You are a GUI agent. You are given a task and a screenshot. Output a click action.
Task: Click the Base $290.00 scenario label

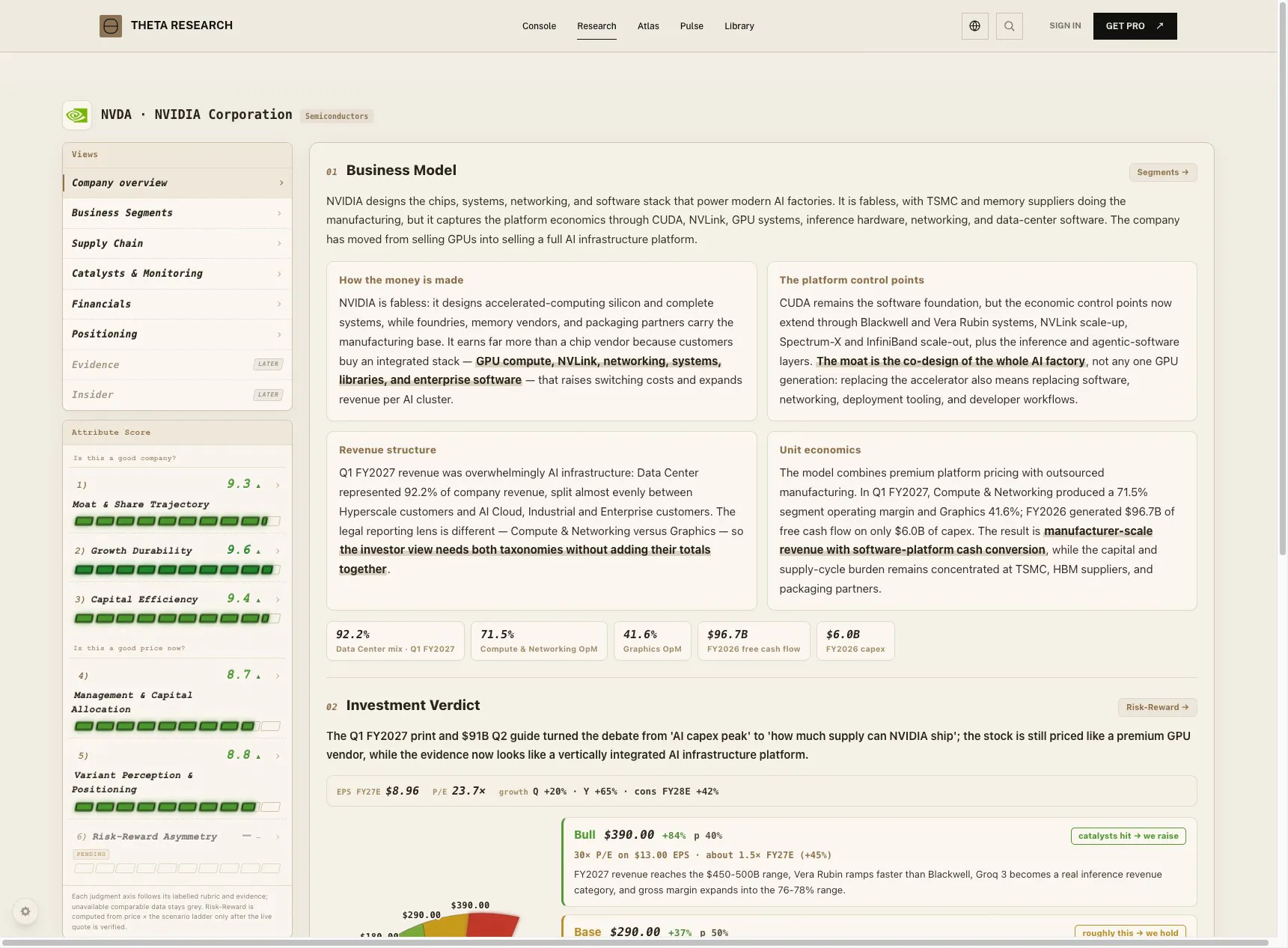[617, 932]
